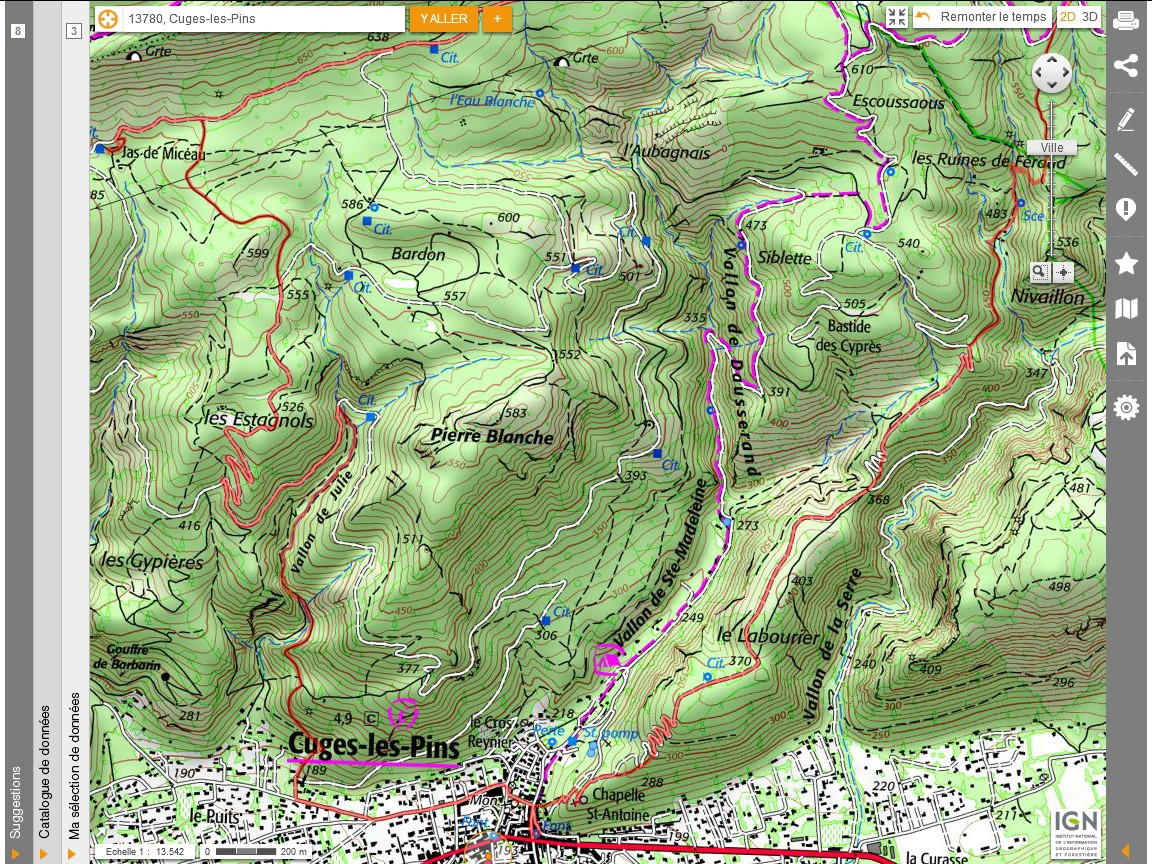1152x864 pixels.
Task: Click the Bardon map label
Action: click(418, 254)
